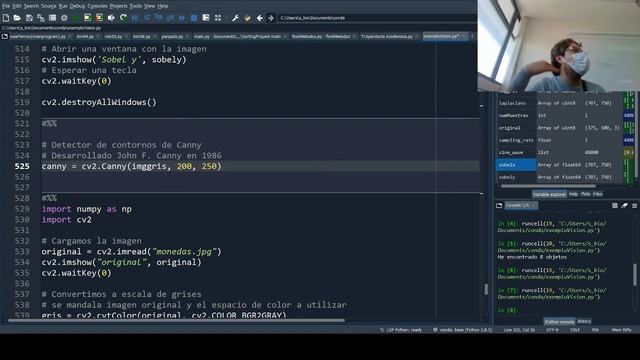Start debugging the file
This screenshot has height=360, width=640.
[x=135, y=18]
